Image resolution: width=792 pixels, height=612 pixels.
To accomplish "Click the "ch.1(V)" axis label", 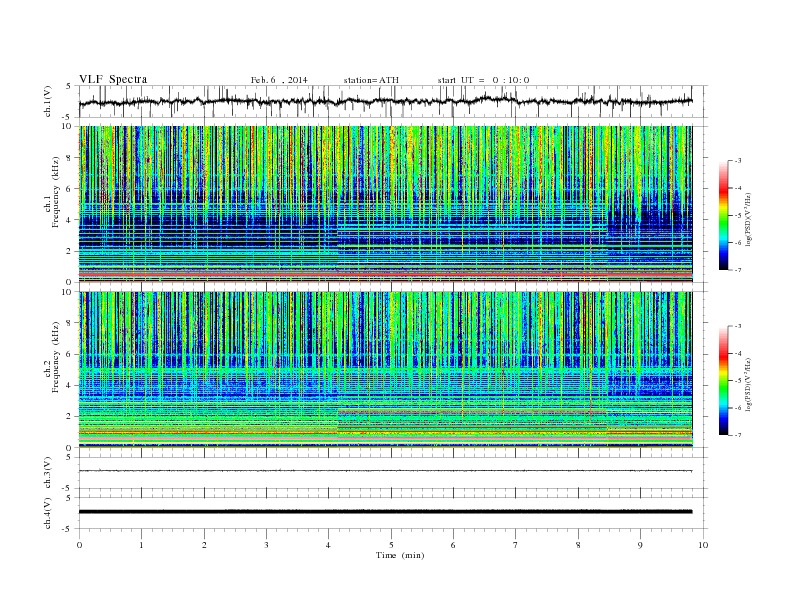I will (x=48, y=103).
